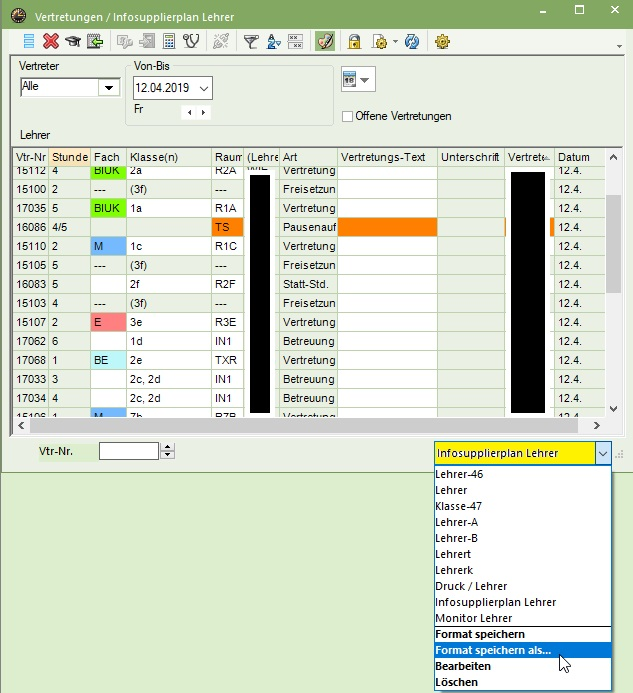The width and height of the screenshot is (633, 693).
Task: Click the blue refresh arrows icon
Action: click(x=411, y=41)
